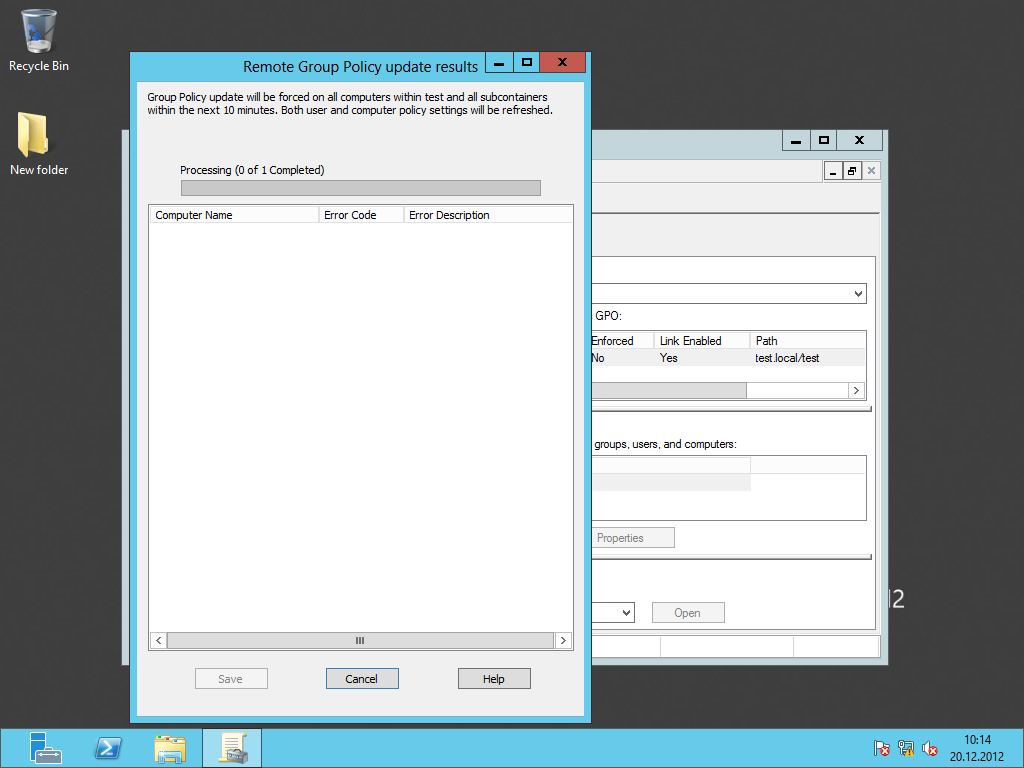Image resolution: width=1024 pixels, height=768 pixels.
Task: Select the New folder desktop icon
Action: [x=39, y=143]
